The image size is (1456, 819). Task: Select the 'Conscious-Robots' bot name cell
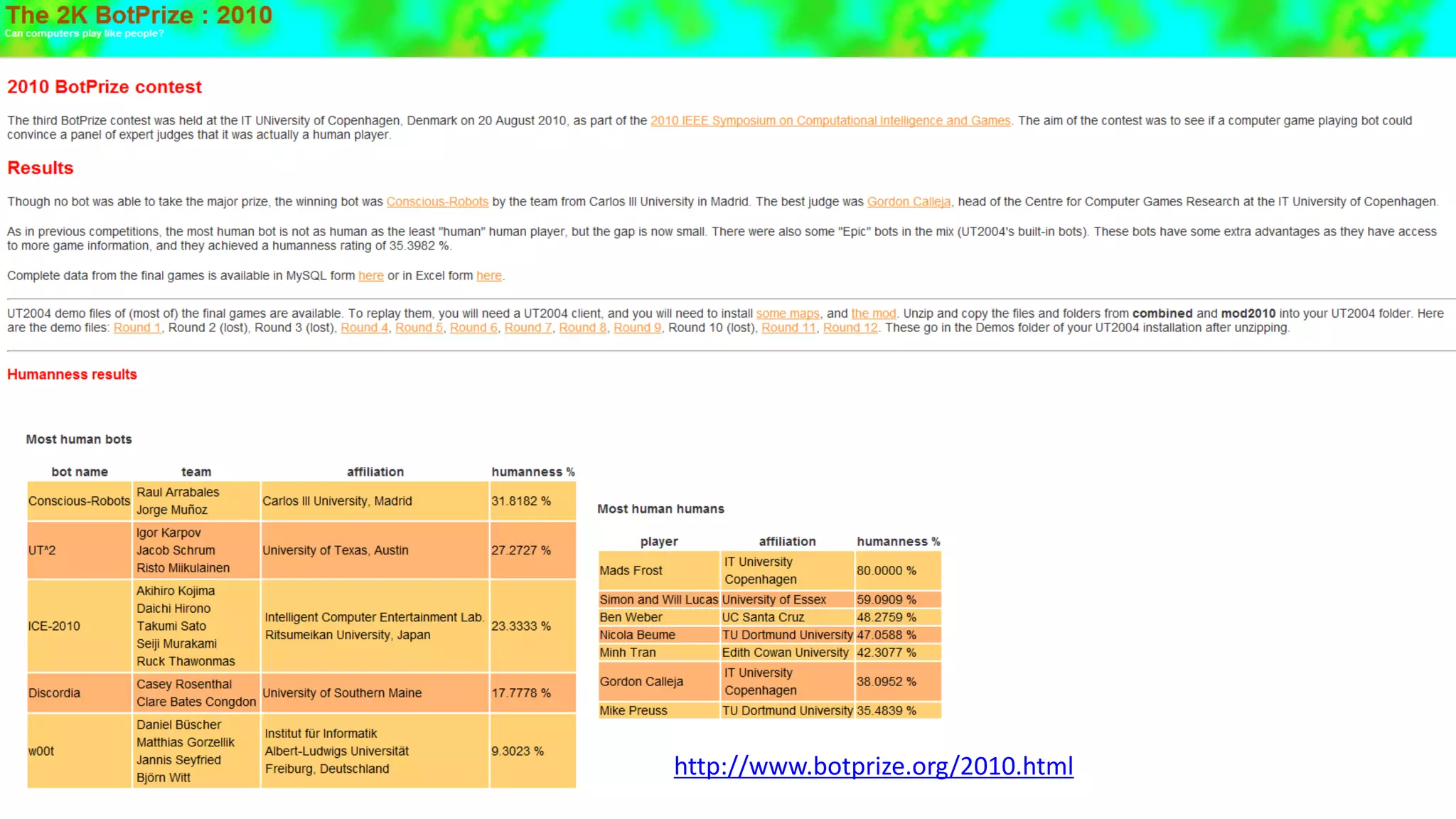[79, 501]
